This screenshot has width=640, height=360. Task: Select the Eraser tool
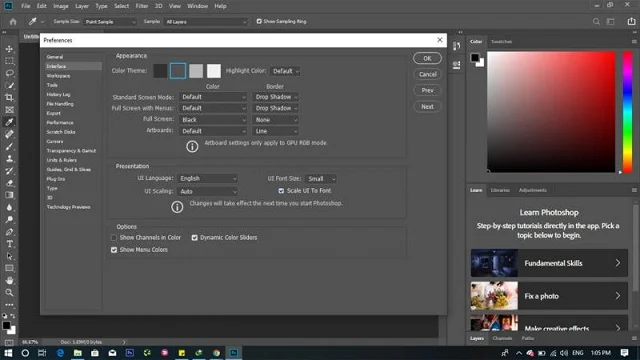pos(9,183)
